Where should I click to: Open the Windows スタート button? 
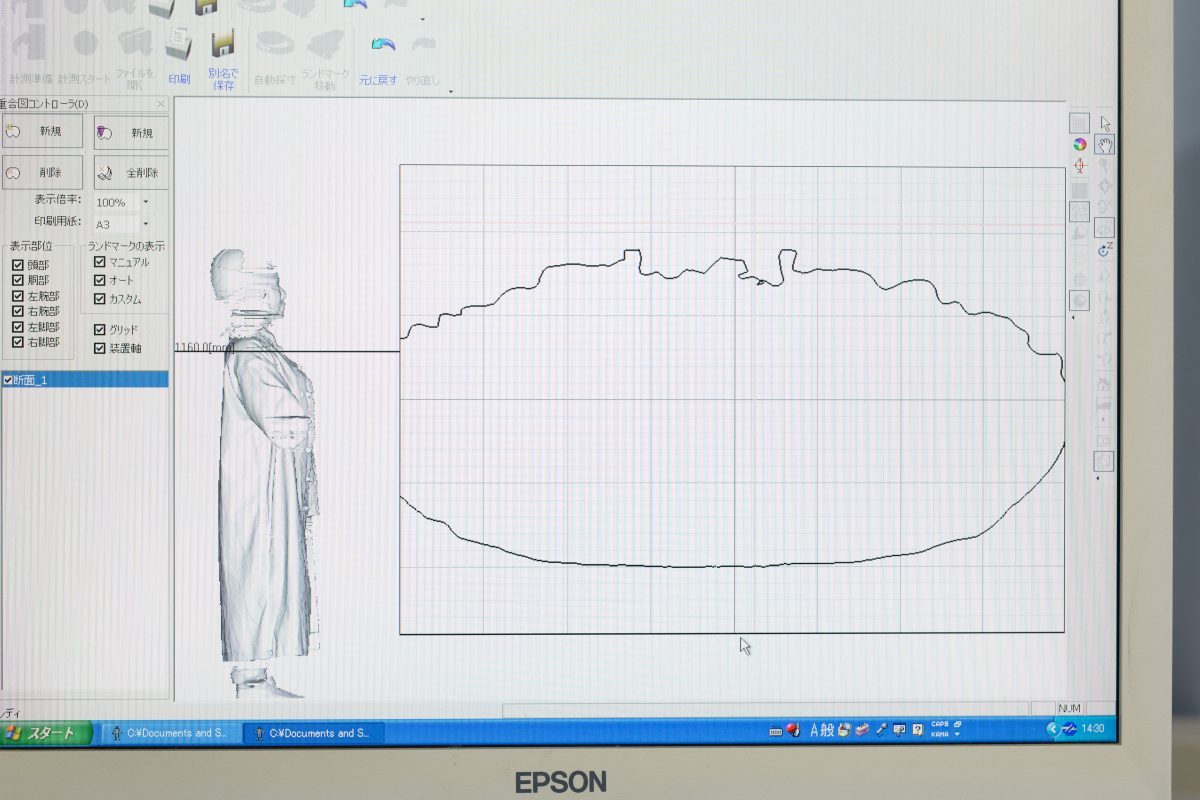point(45,733)
